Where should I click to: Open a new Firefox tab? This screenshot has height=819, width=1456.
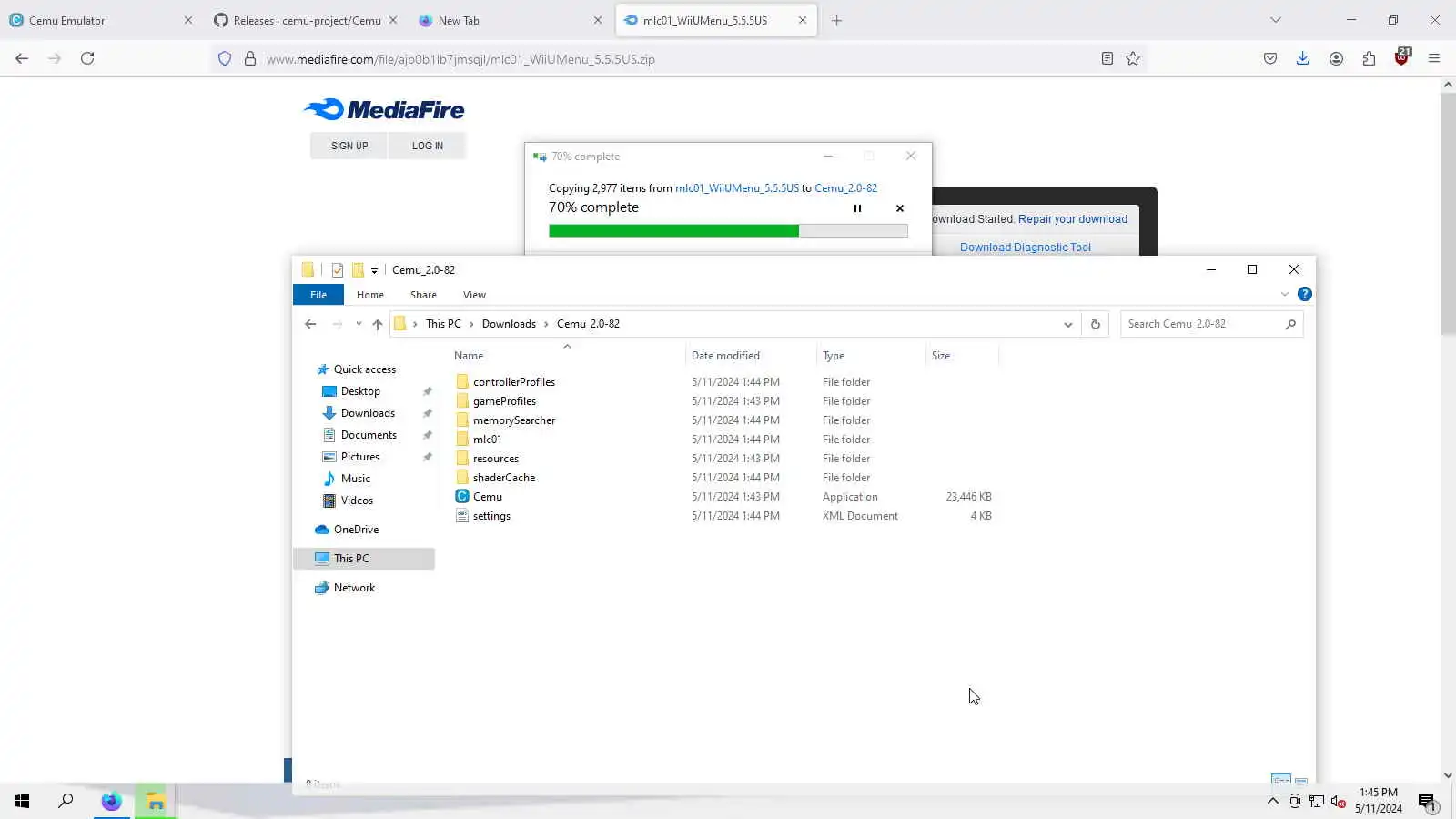837,20
